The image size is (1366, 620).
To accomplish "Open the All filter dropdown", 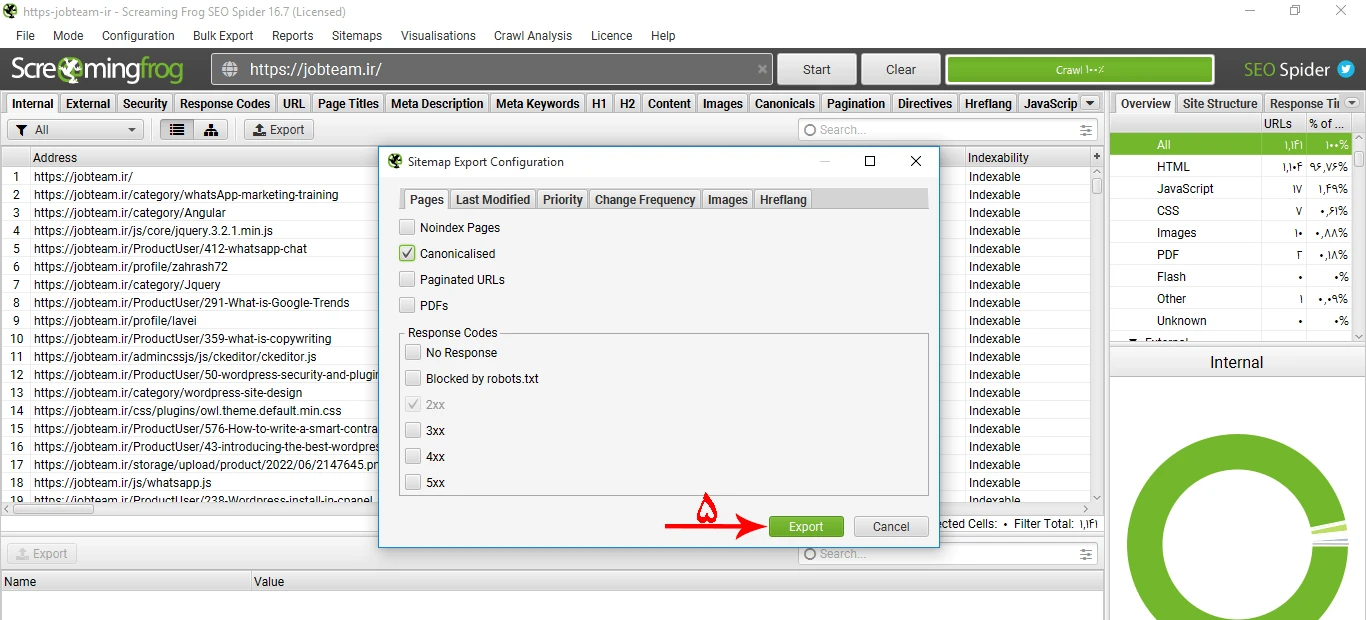I will (77, 130).
